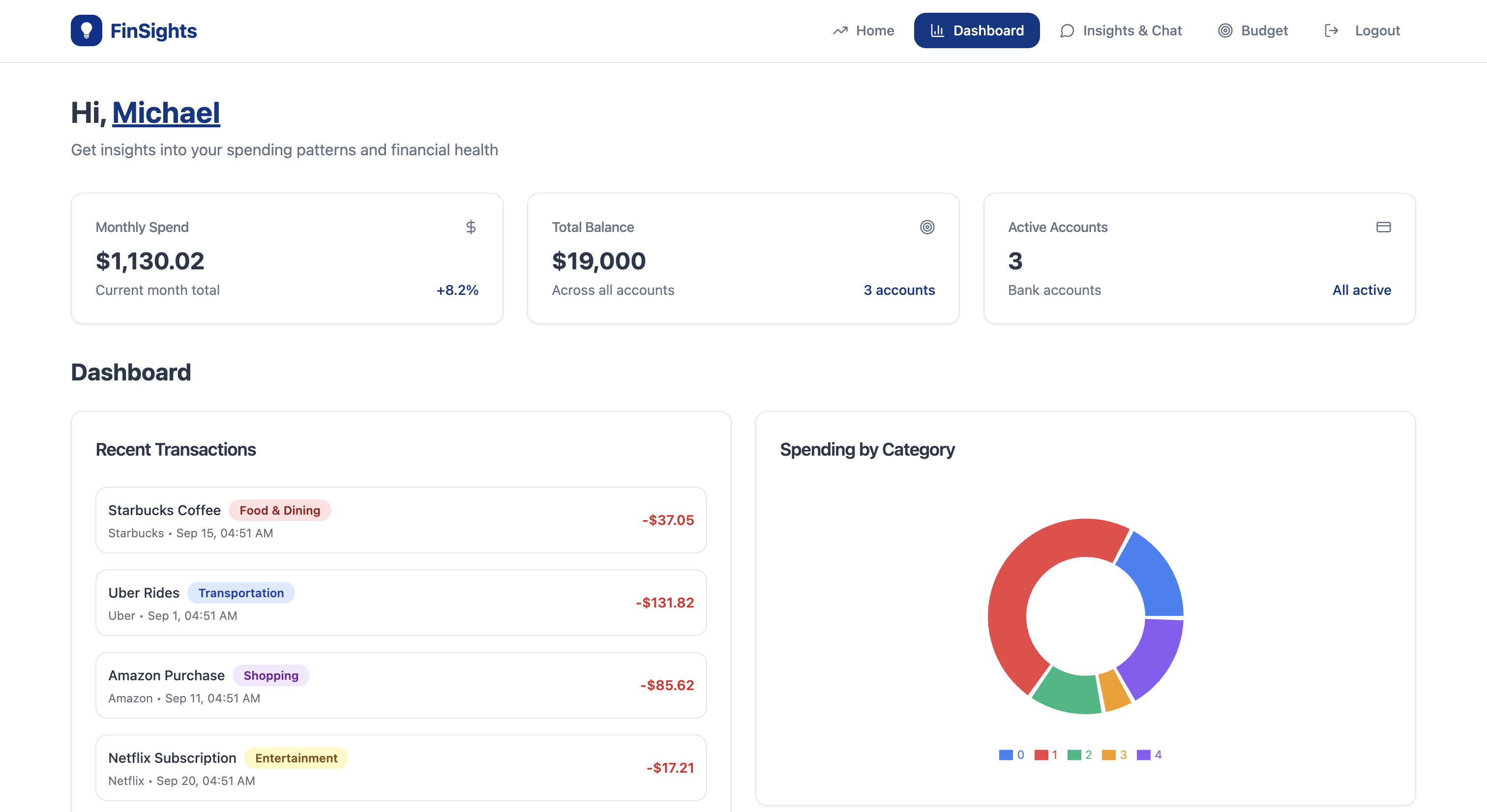Toggle legend item 0 blue swatch
This screenshot has height=812, width=1487.
[x=1006, y=755]
